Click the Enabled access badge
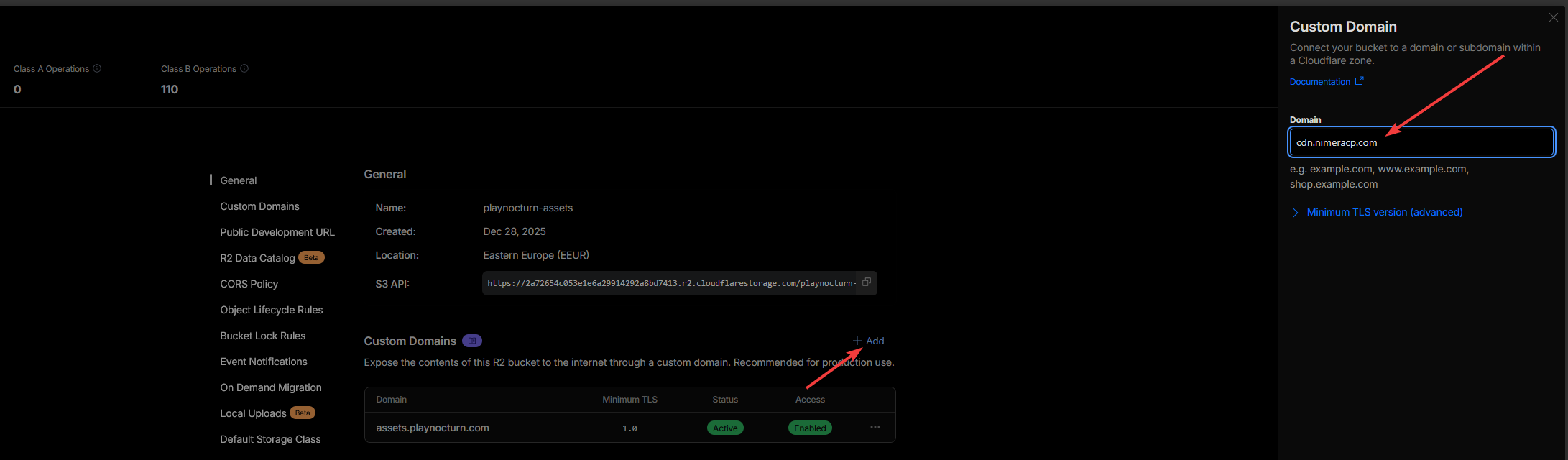 pos(810,428)
